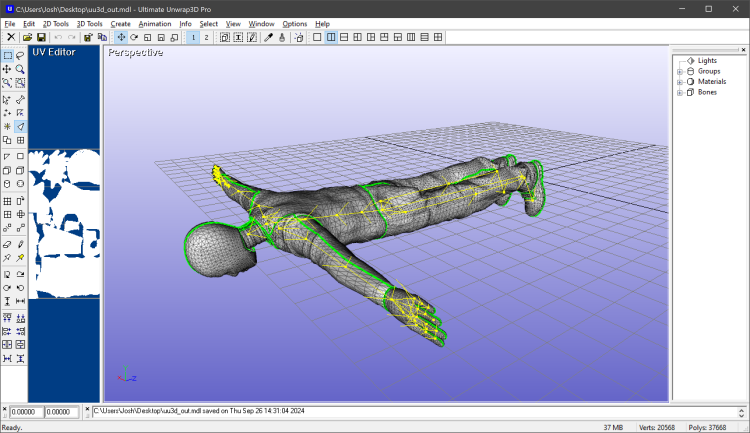Open the Animation menu
The height and width of the screenshot is (433, 750).
(x=155, y=24)
